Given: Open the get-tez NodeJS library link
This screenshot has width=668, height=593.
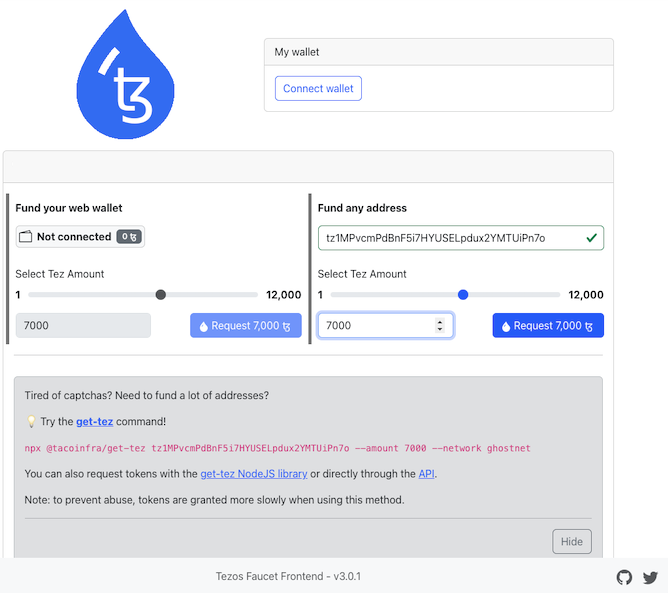Looking at the screenshot, I should pyautogui.click(x=254, y=474).
